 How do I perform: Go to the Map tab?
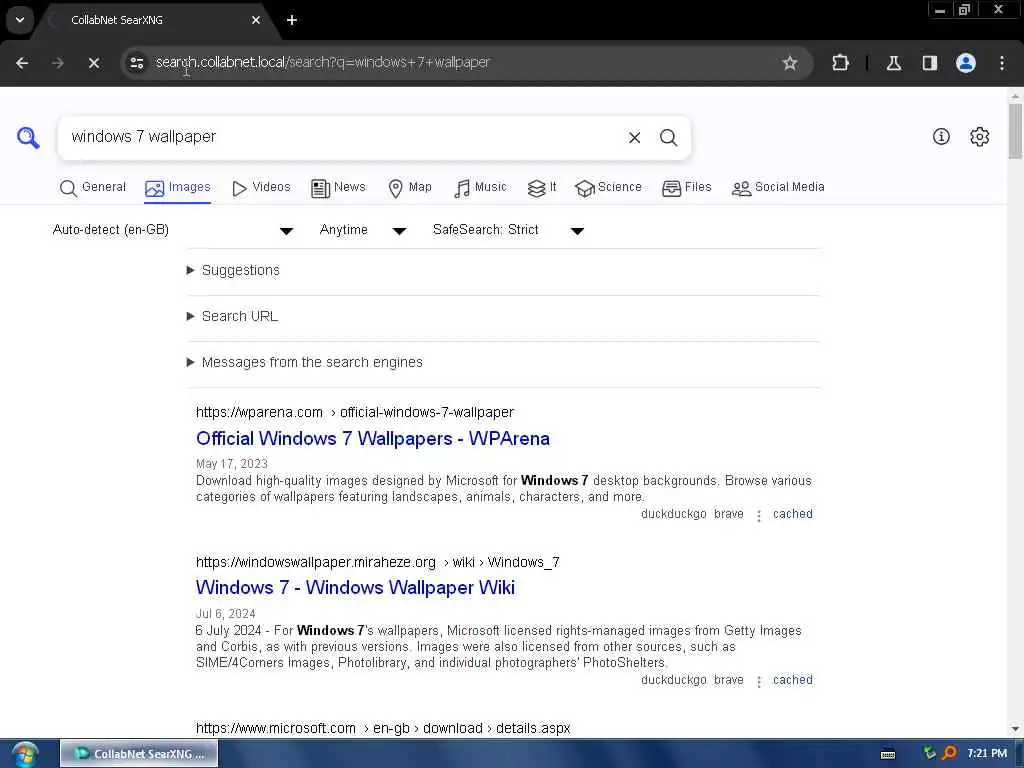tap(409, 187)
